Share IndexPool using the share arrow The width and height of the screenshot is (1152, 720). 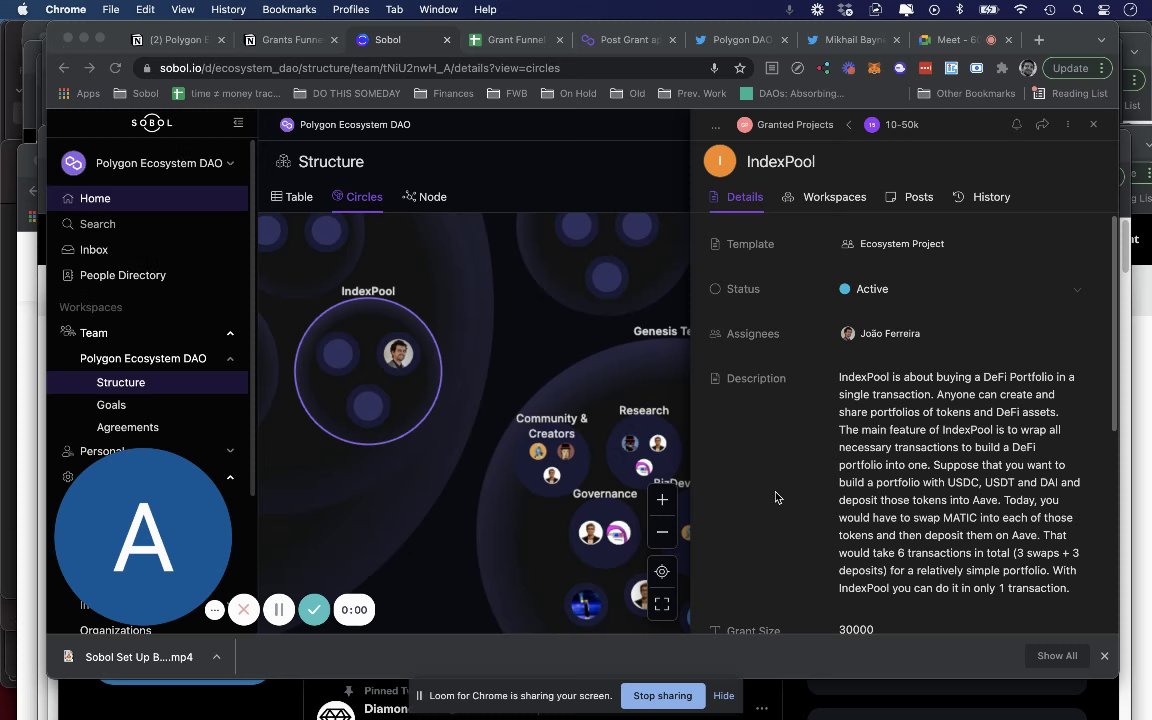(x=1042, y=124)
